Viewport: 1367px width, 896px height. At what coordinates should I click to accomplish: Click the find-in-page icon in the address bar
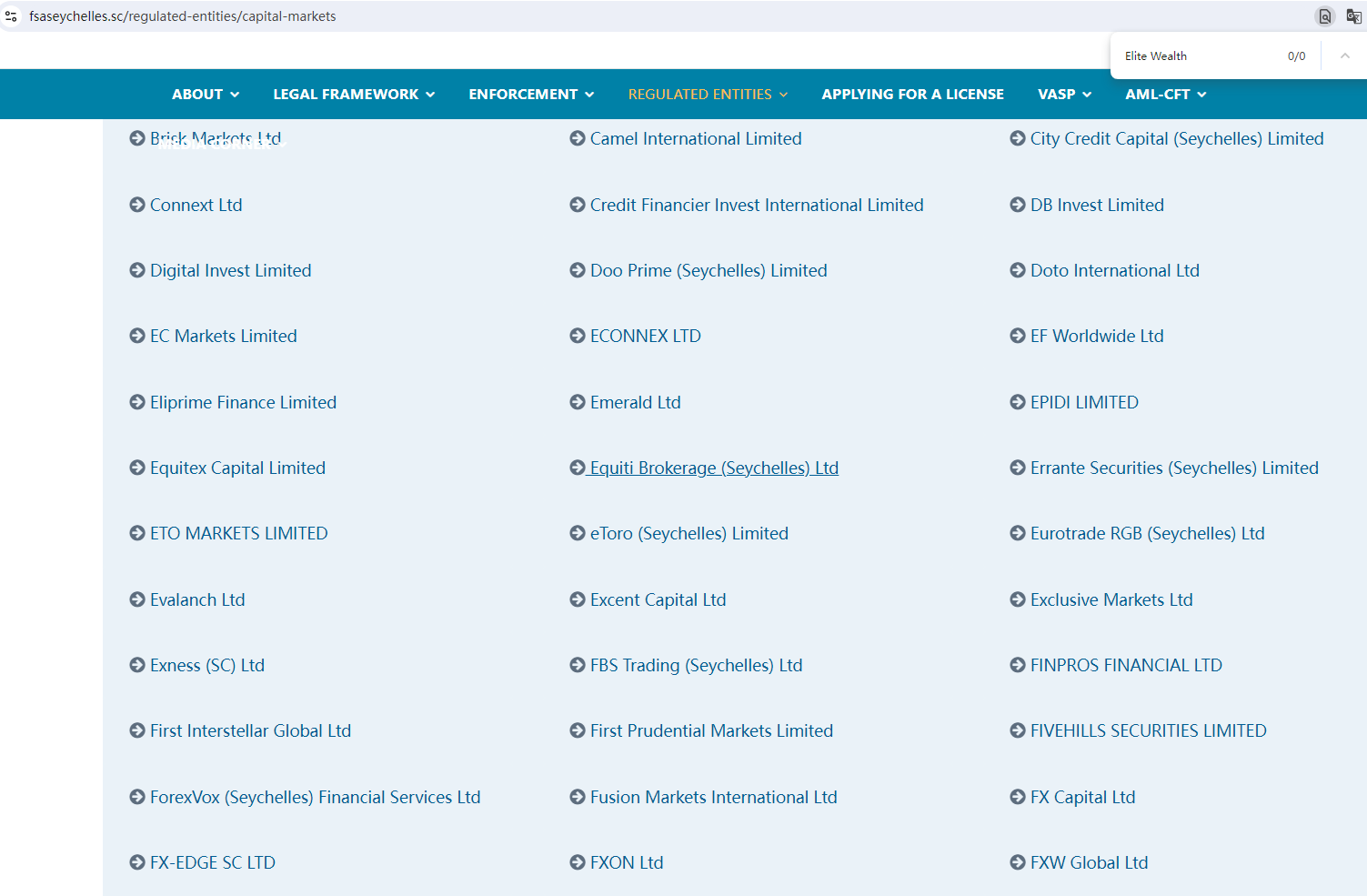tap(1325, 16)
